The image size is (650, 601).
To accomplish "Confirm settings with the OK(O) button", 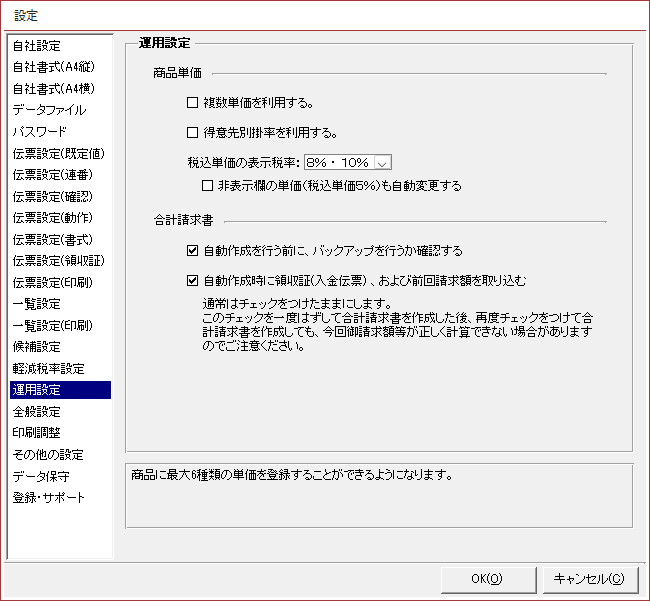I will (488, 579).
